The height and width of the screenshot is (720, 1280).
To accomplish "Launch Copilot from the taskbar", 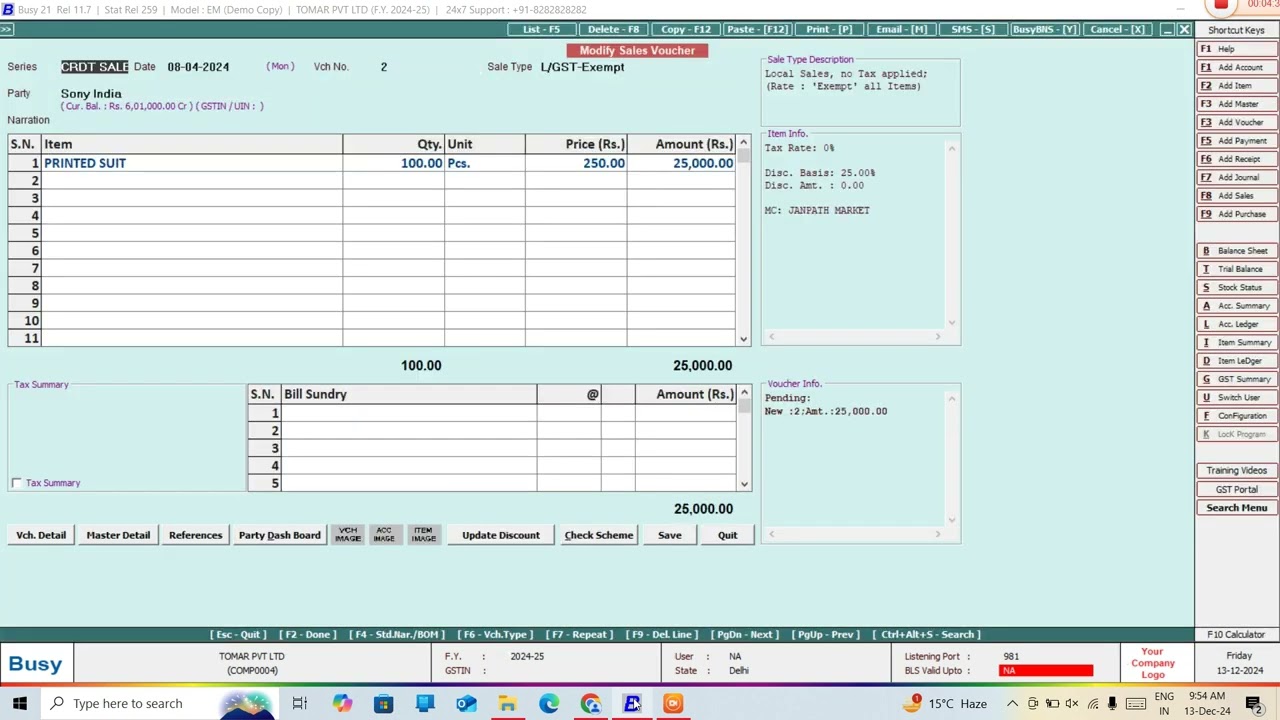I will [x=343, y=703].
